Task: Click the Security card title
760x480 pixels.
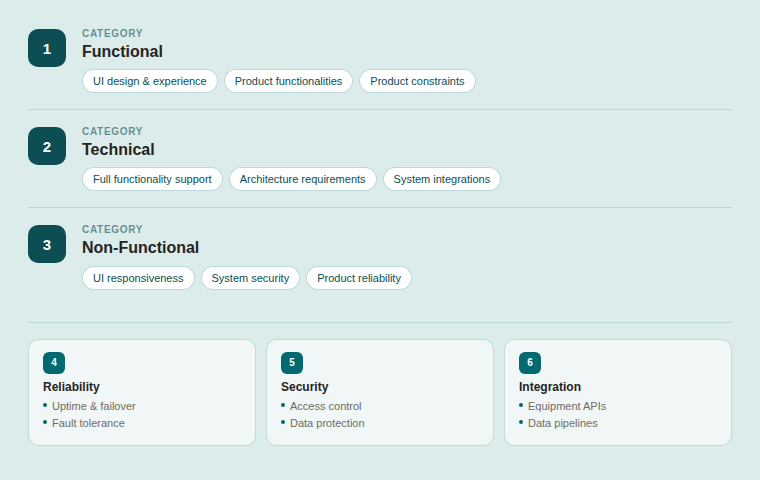Action: 304,386
